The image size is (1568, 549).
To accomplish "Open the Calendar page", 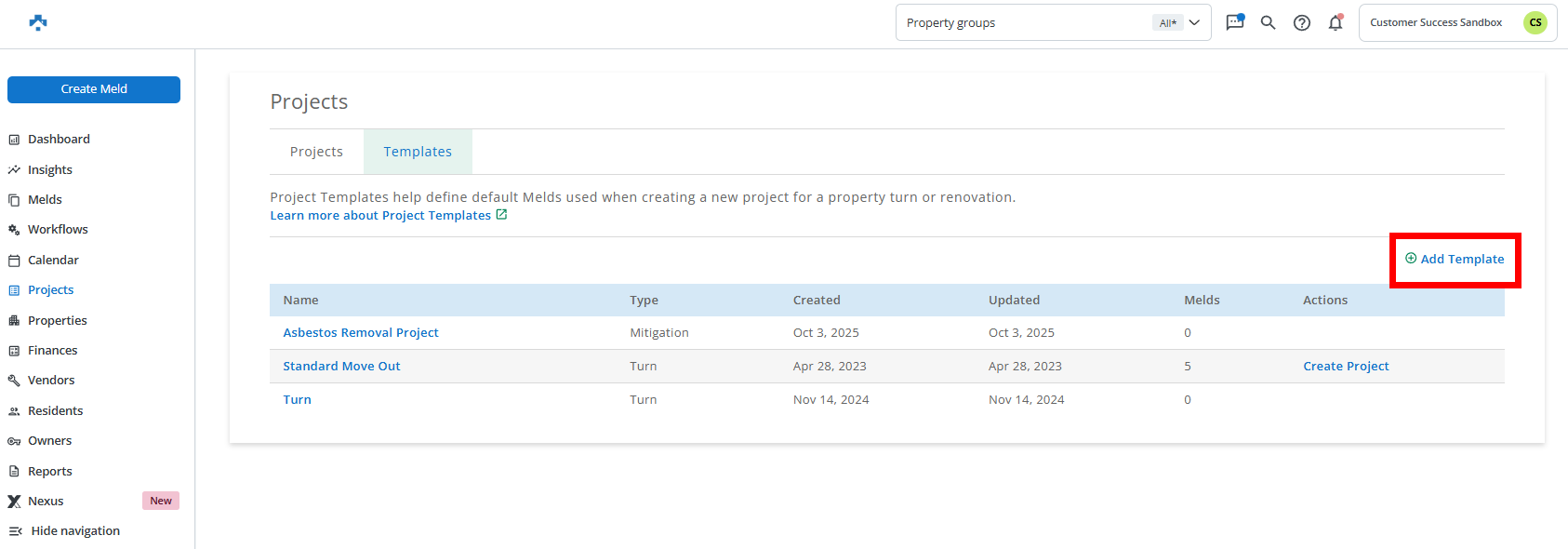I will [53, 260].
